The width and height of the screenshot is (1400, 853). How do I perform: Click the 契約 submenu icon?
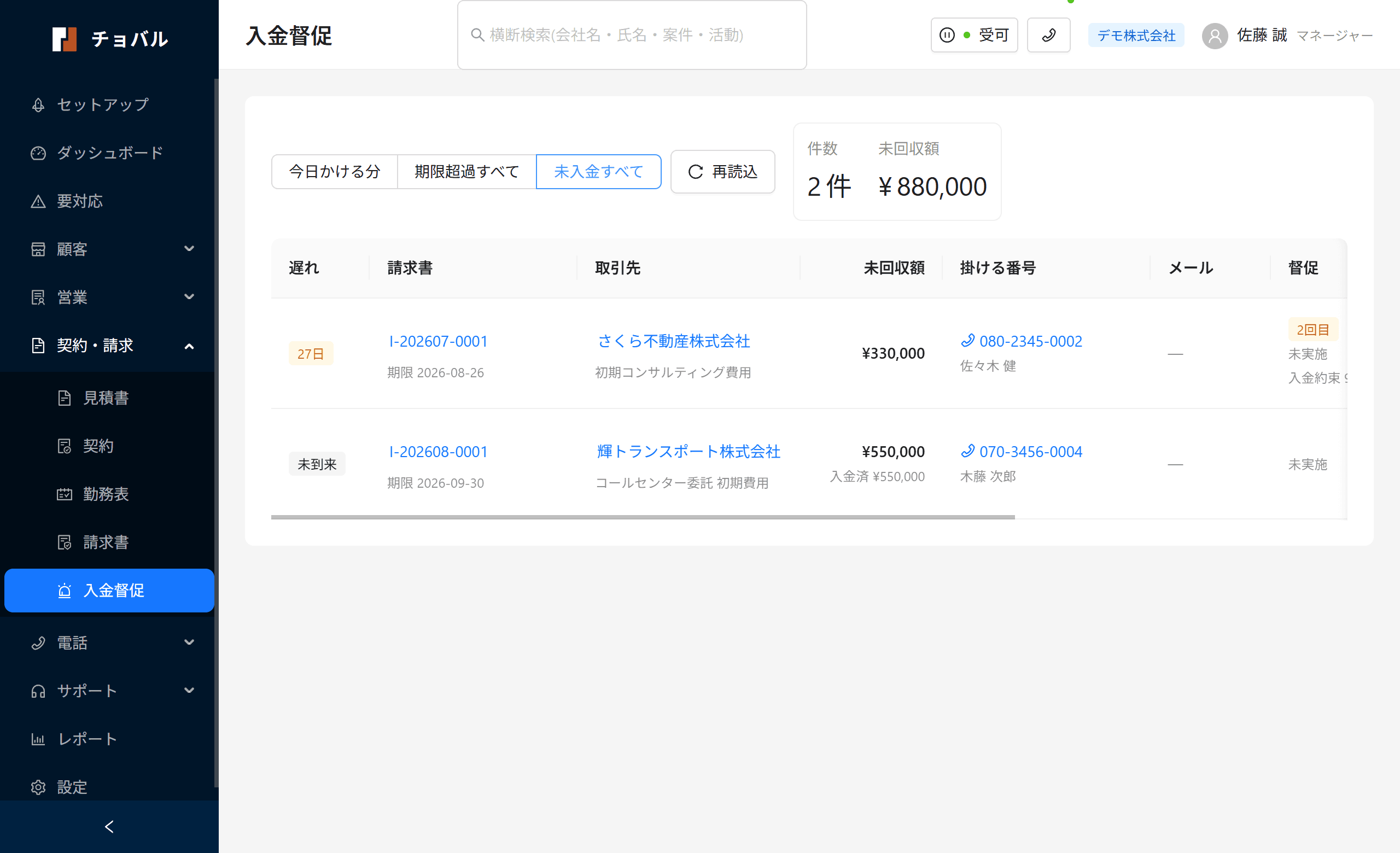pyautogui.click(x=64, y=446)
